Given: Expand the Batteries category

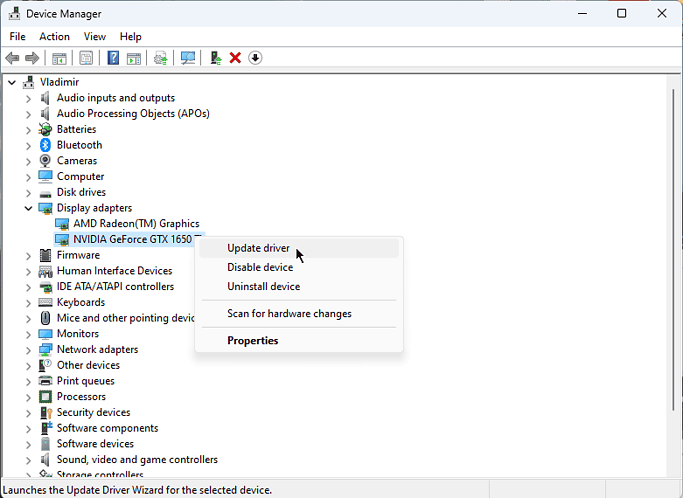Looking at the screenshot, I should pos(27,130).
